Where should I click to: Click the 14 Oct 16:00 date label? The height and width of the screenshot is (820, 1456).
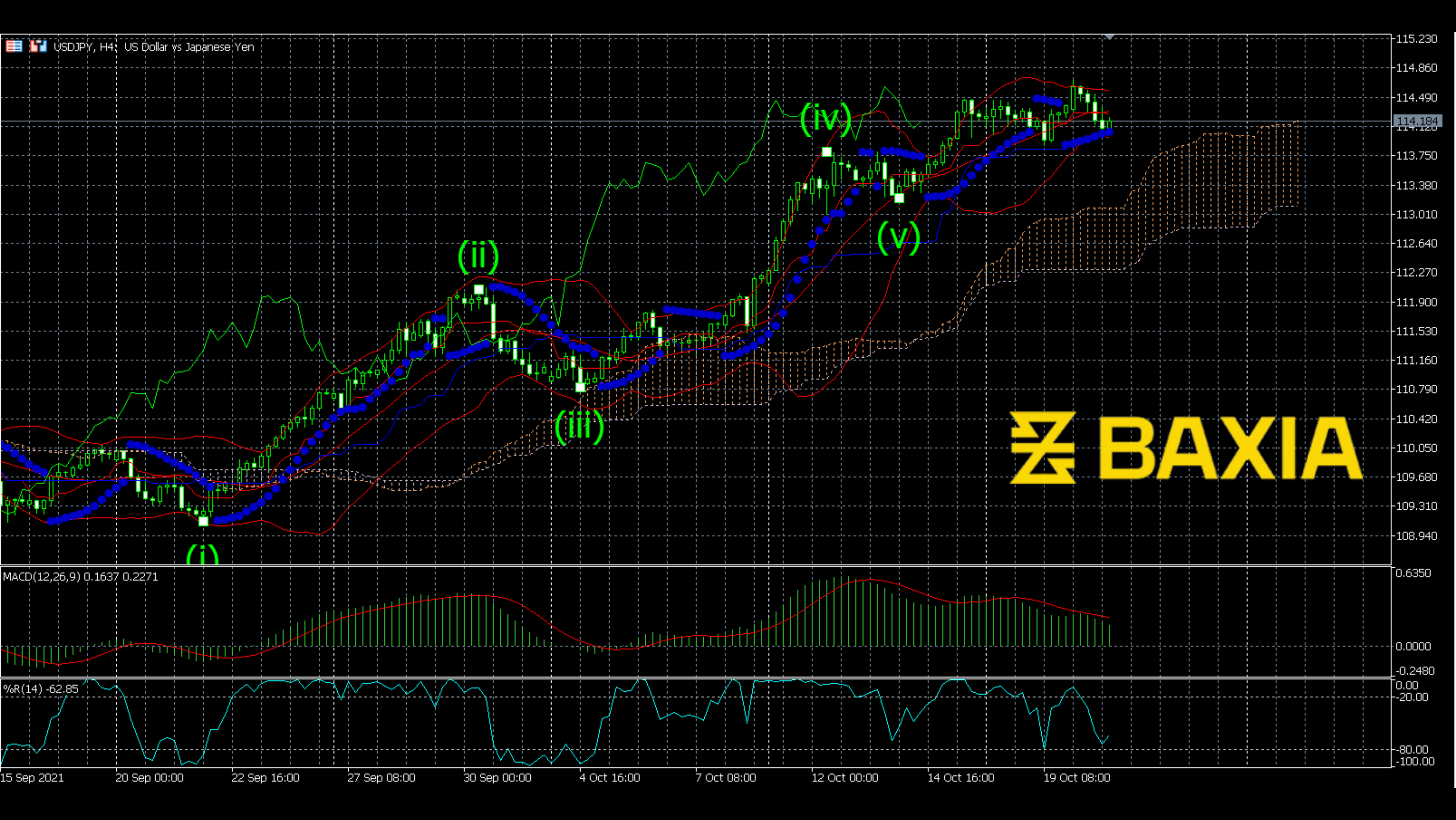coord(961,778)
